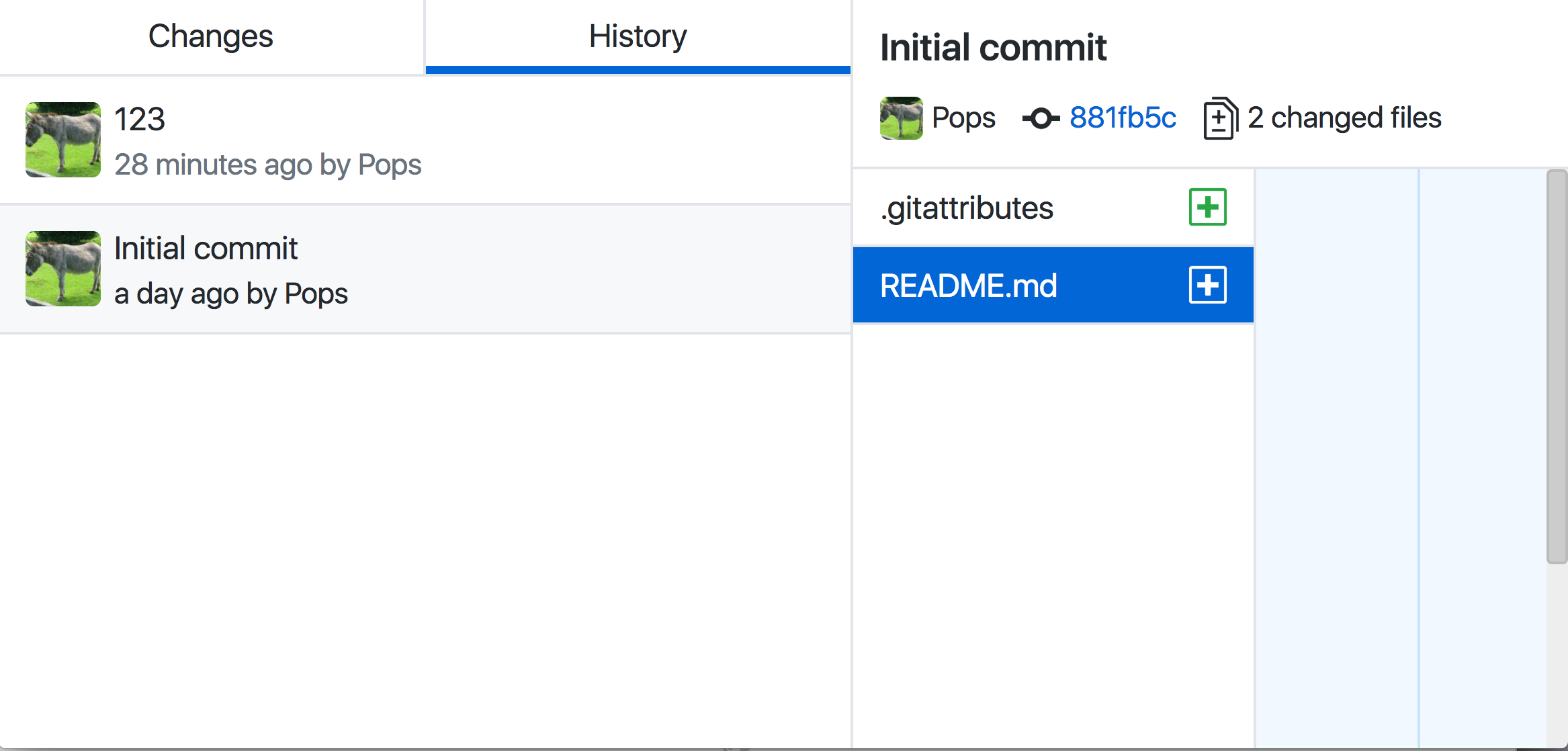1568x751 pixels.
Task: Switch to the Changes tab
Action: 210,36
